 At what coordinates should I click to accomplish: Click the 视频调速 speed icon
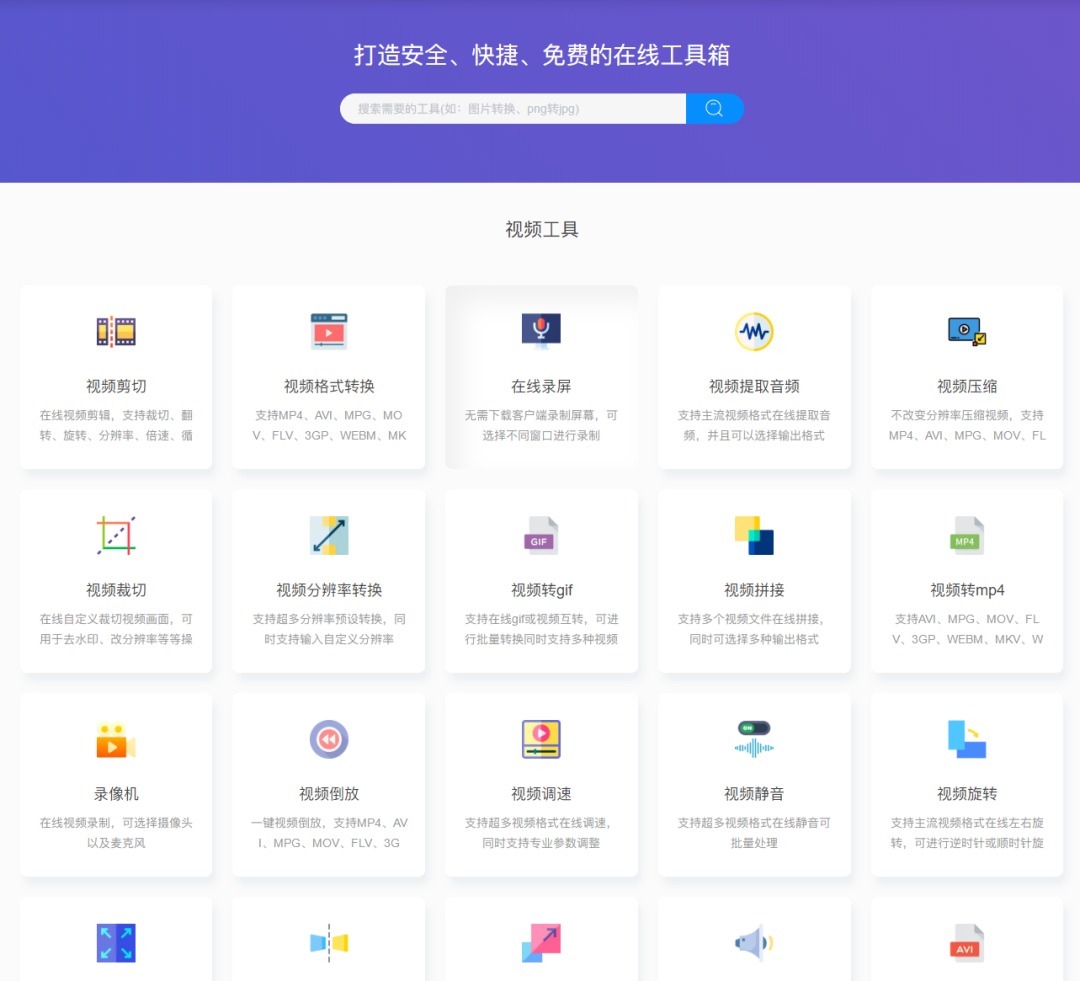tap(541, 739)
